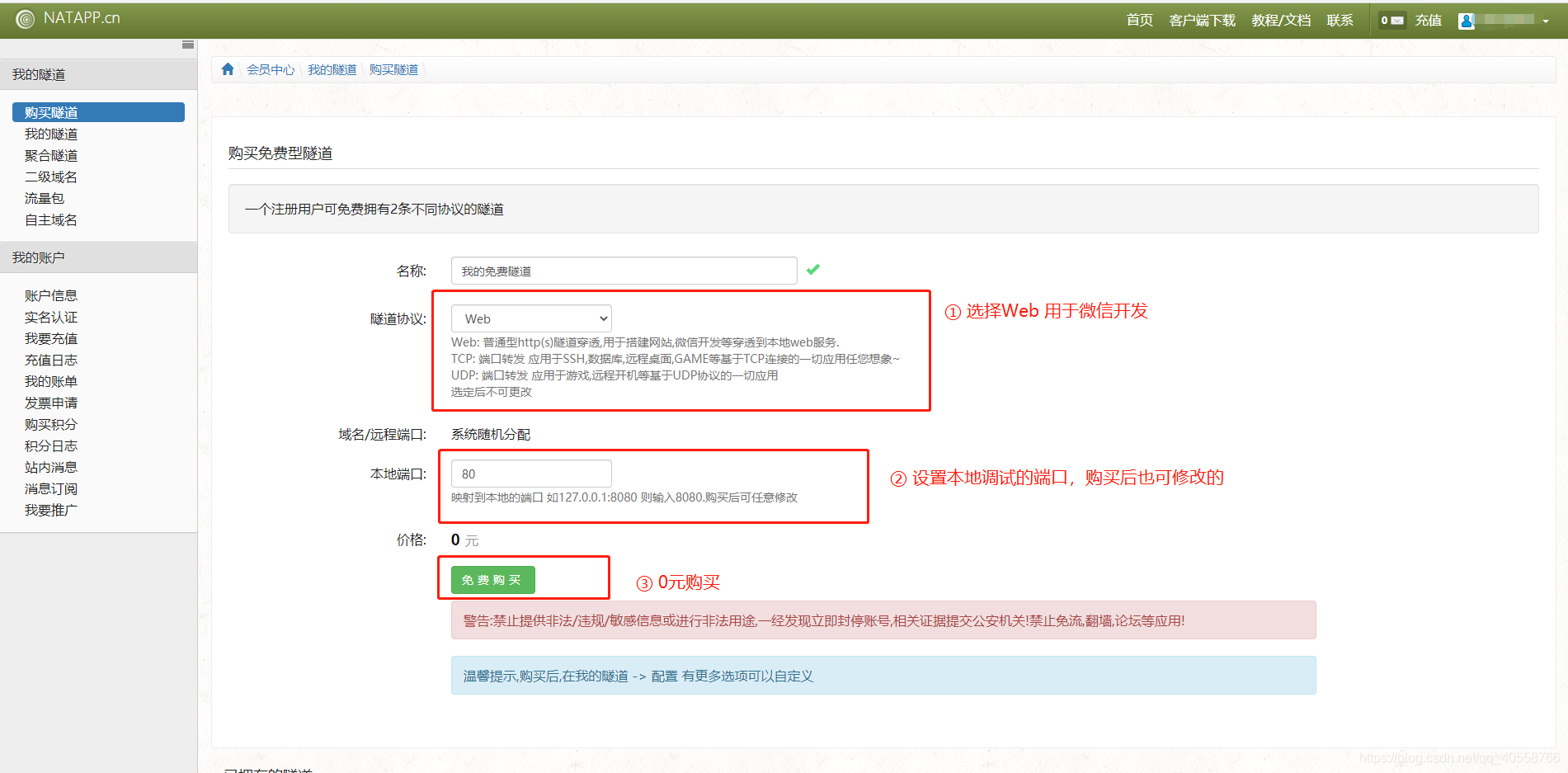Open 二级域名 sidebar item
Screen dimensions: 1568x773
tap(51, 177)
